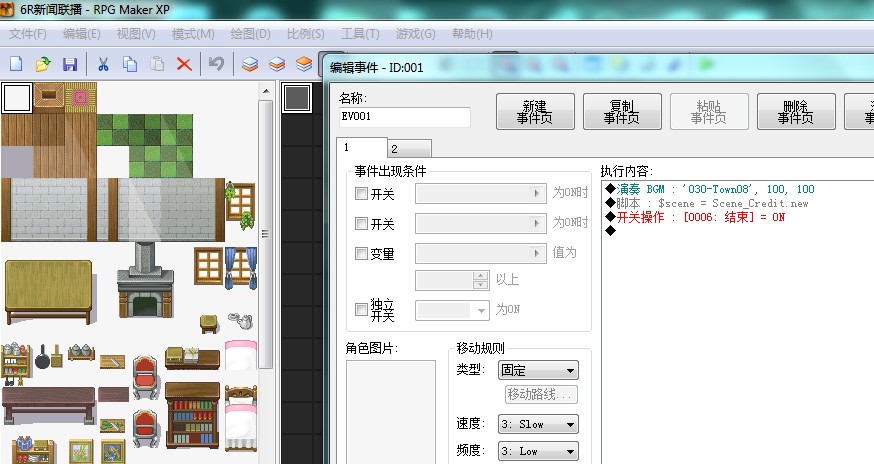
Task: Click the variable value spinner arrows
Action: [480, 281]
